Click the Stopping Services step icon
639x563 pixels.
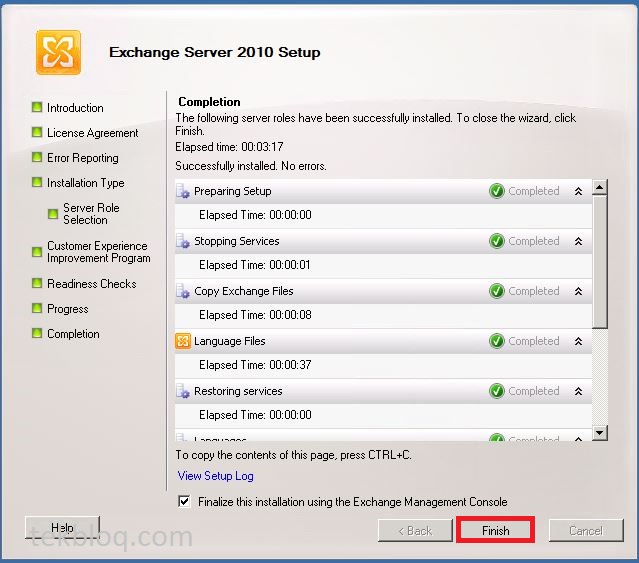point(183,241)
